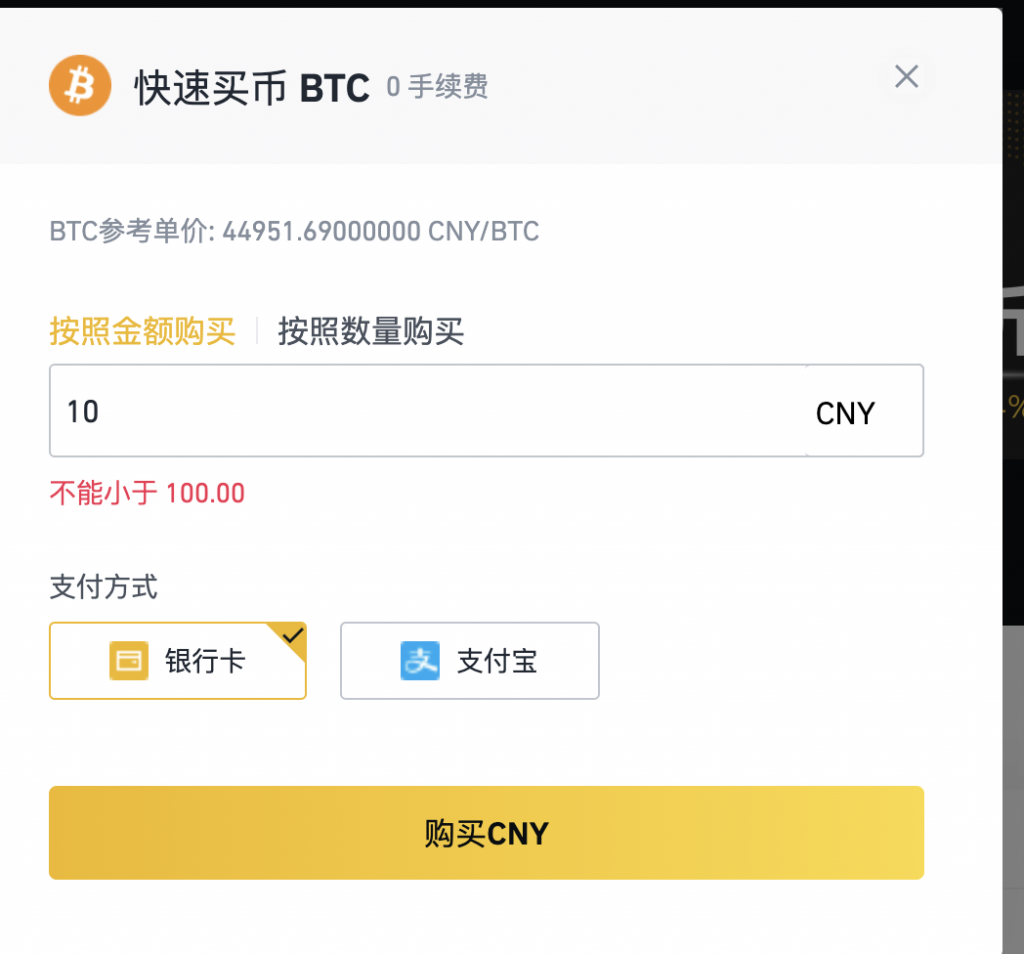Select 支付宝 as the payment method
The width and height of the screenshot is (1024, 954).
coord(470,661)
